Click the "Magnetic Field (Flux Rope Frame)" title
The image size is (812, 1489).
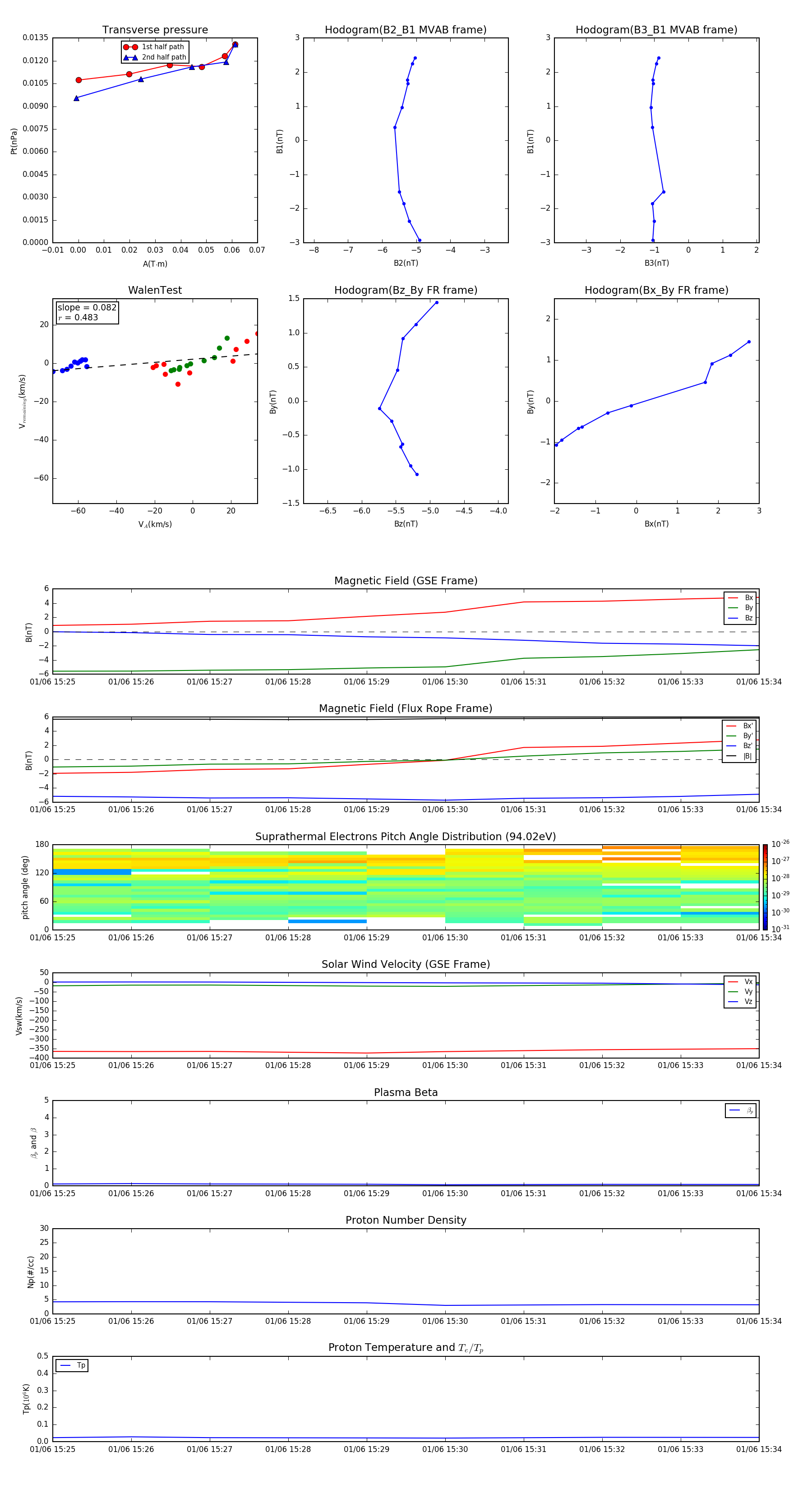(x=406, y=709)
